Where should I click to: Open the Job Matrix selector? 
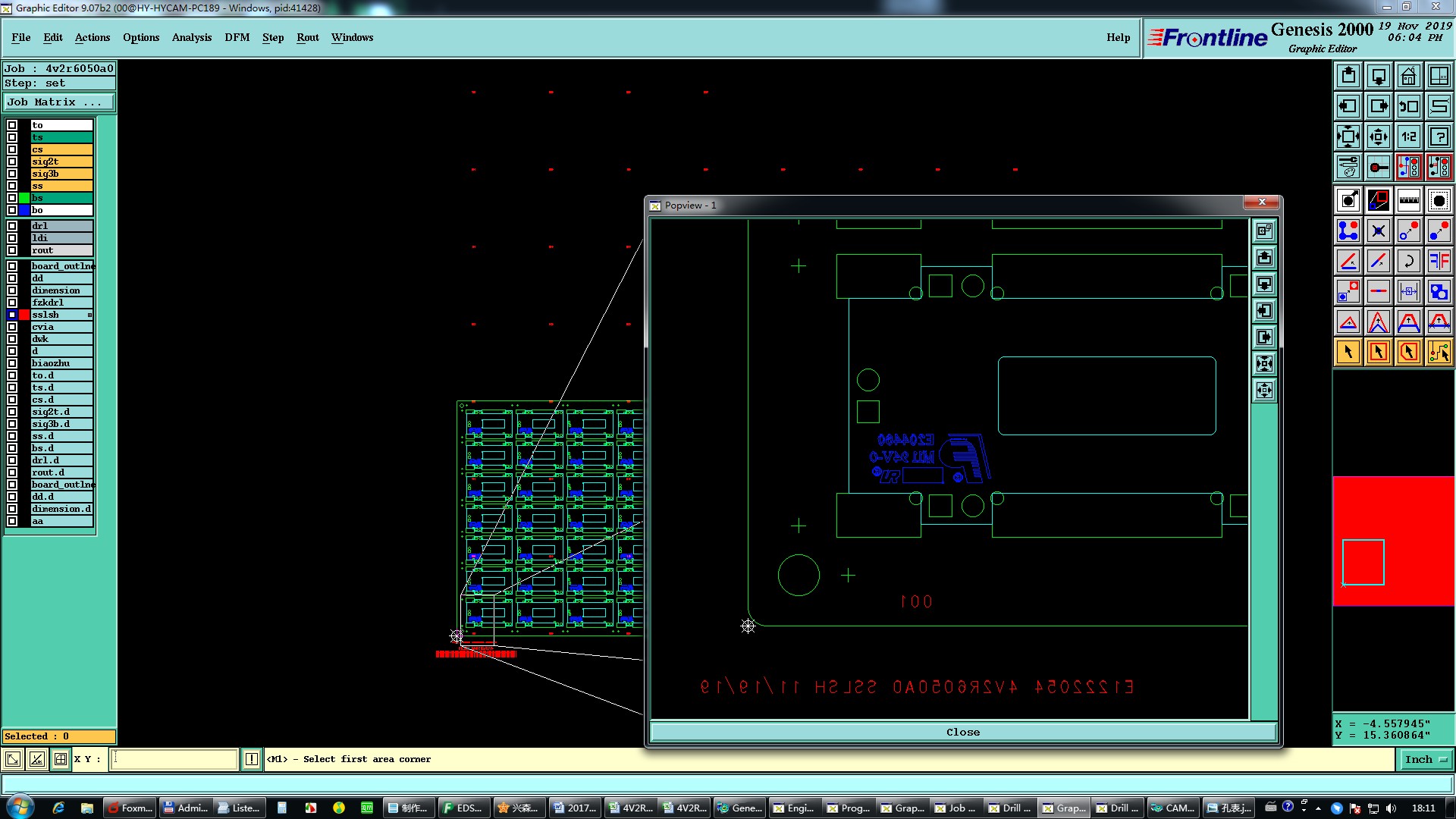click(59, 102)
